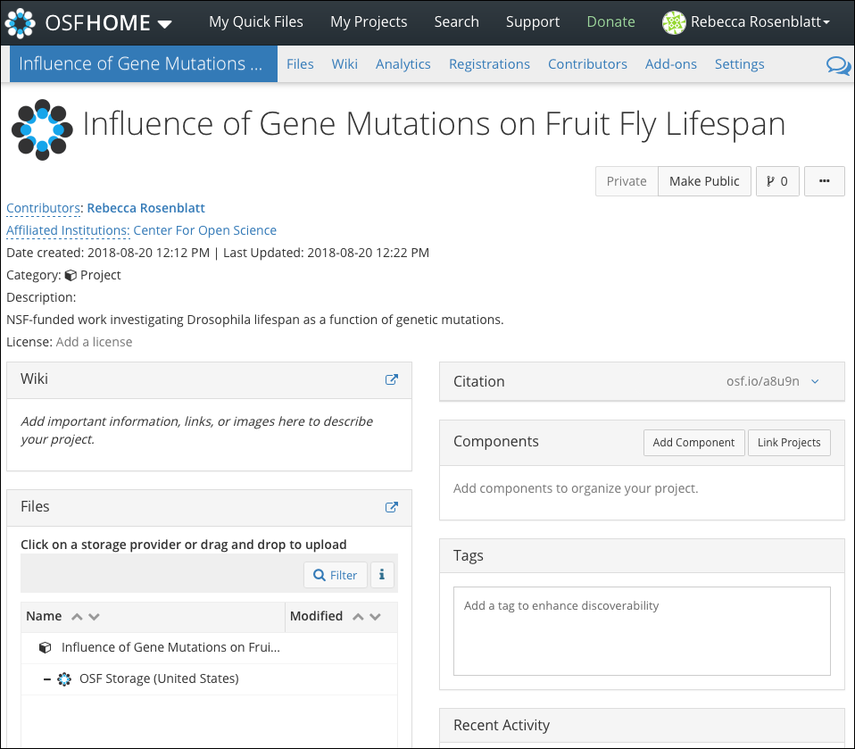Click the project logo beside the title
The height and width of the screenshot is (749, 855).
[41, 129]
